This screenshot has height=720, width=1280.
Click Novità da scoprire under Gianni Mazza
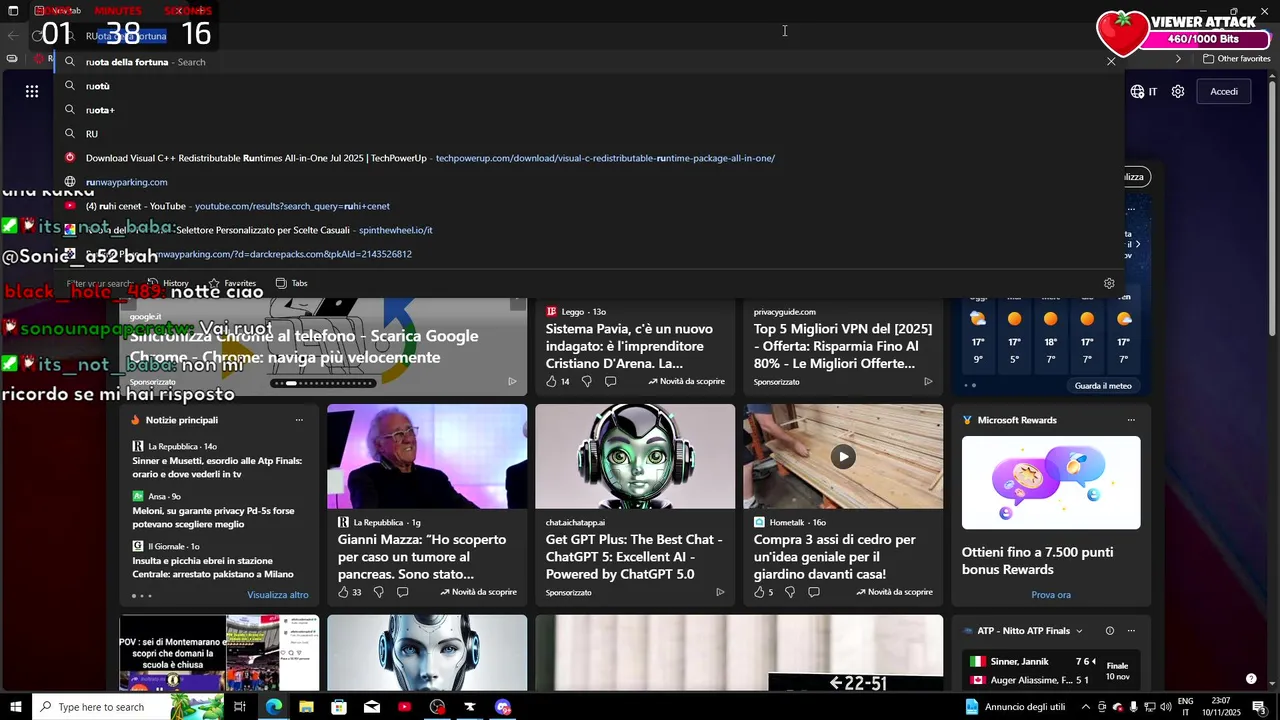[478, 592]
